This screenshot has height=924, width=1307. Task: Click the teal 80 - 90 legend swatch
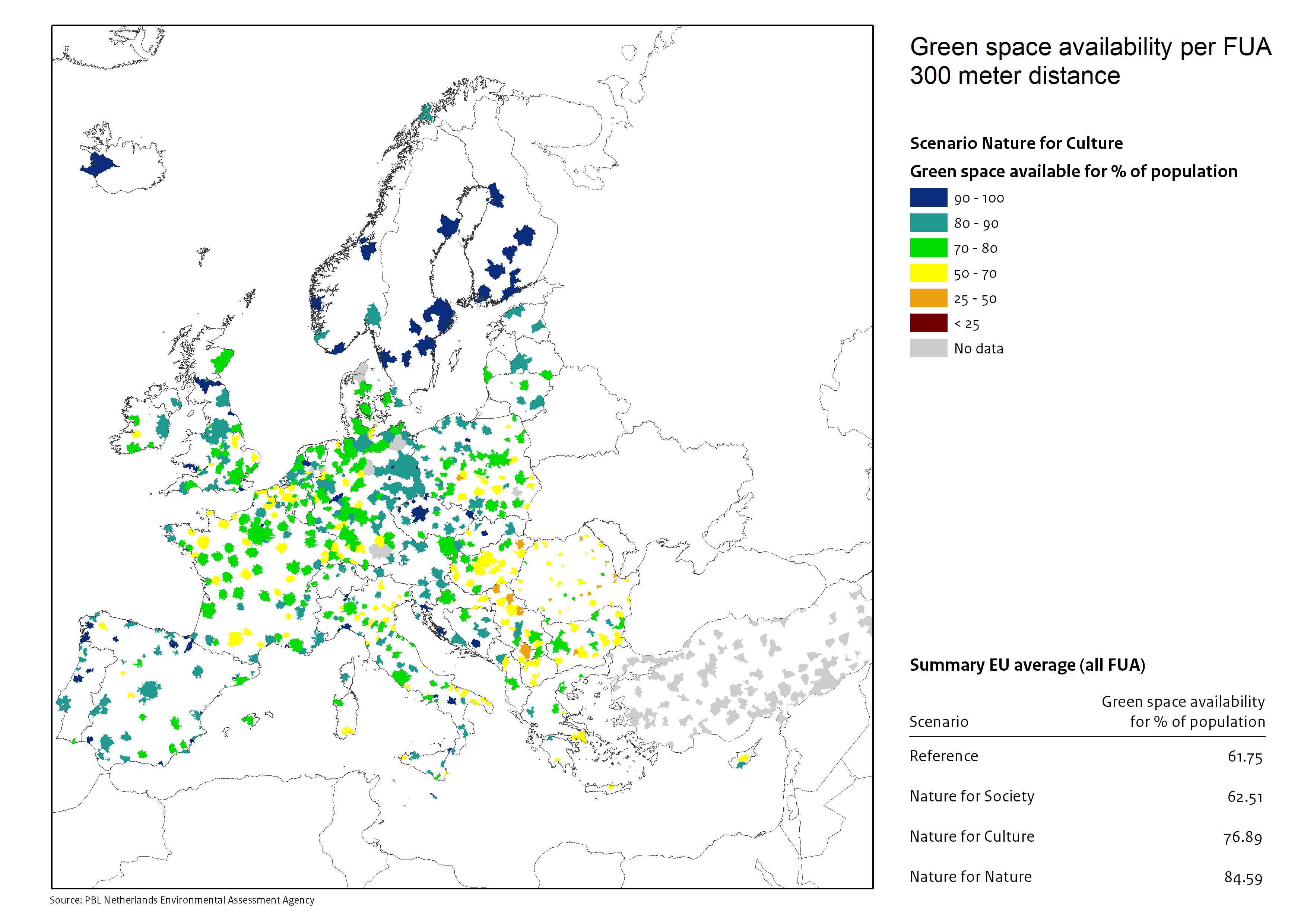[x=929, y=223]
